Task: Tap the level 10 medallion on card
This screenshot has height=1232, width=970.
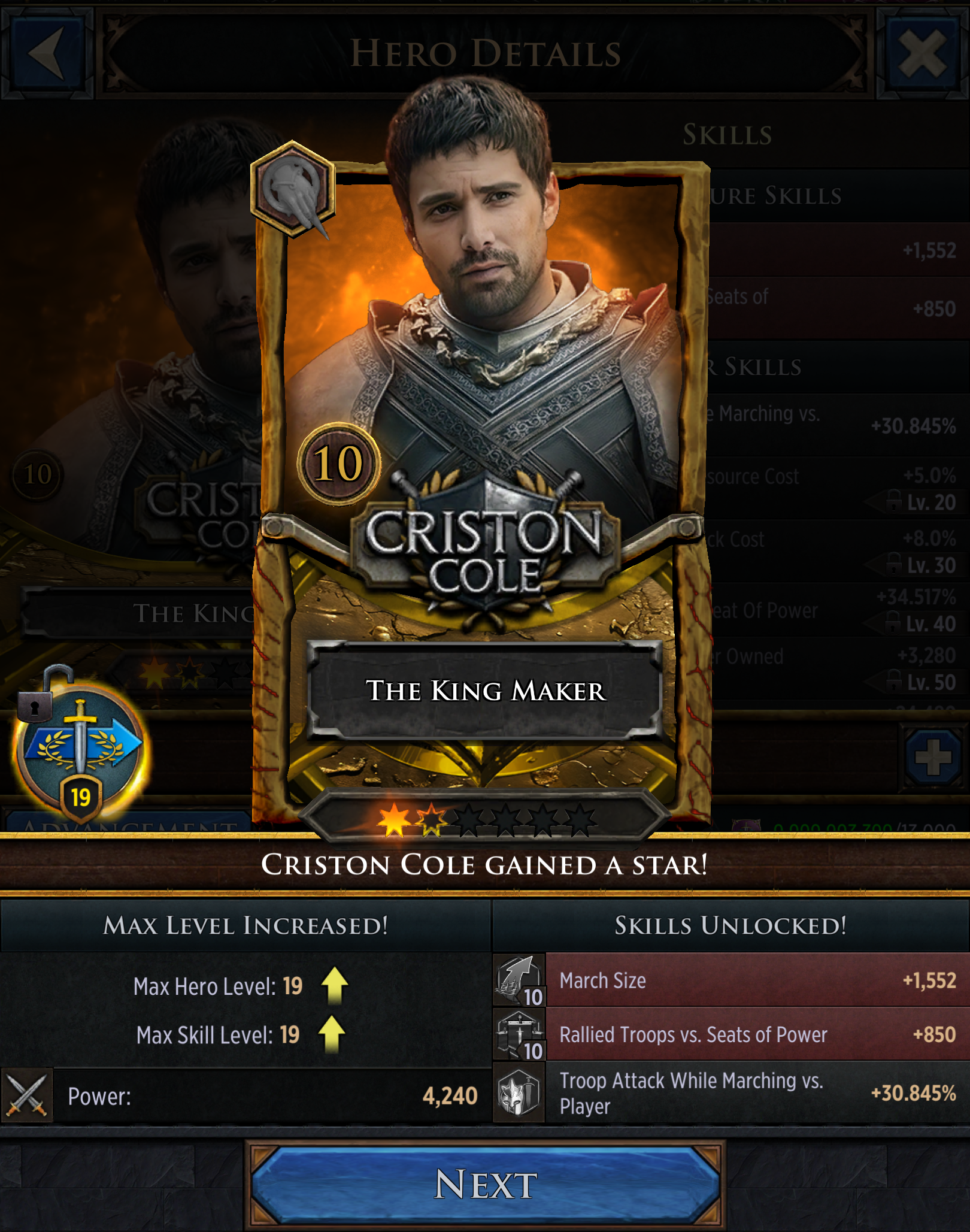Action: 339,464
